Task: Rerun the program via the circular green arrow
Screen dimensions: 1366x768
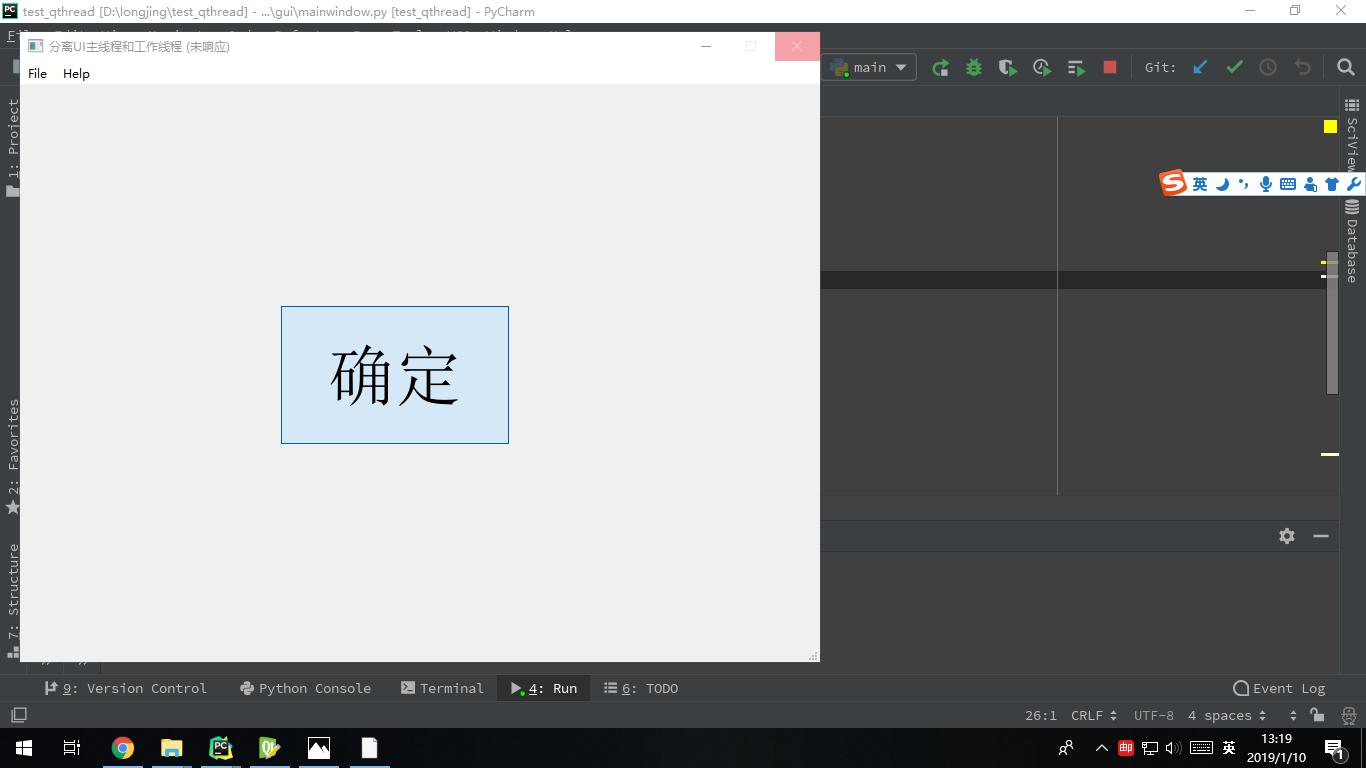Action: coord(940,67)
